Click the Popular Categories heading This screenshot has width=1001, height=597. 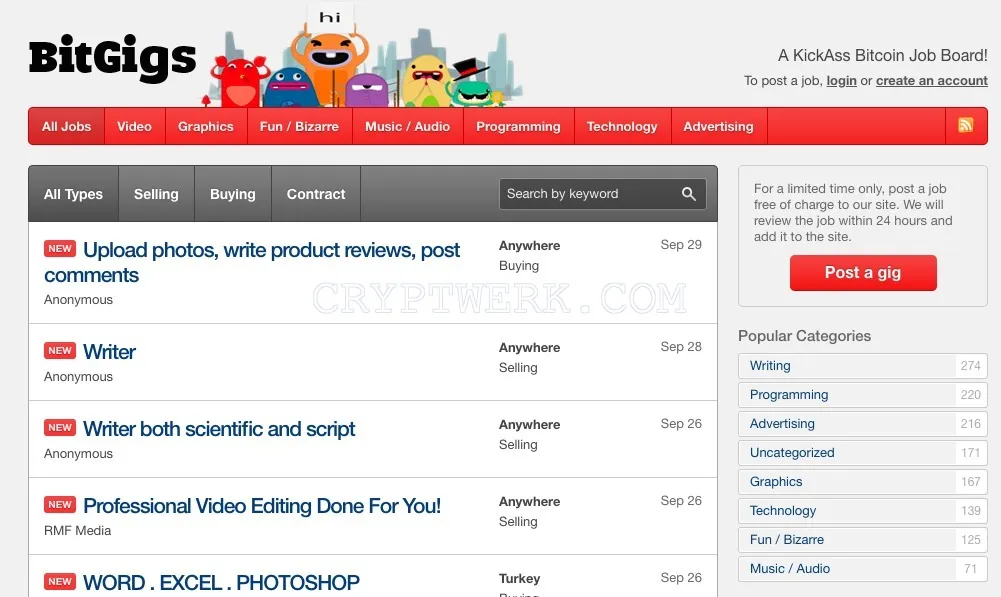click(804, 336)
